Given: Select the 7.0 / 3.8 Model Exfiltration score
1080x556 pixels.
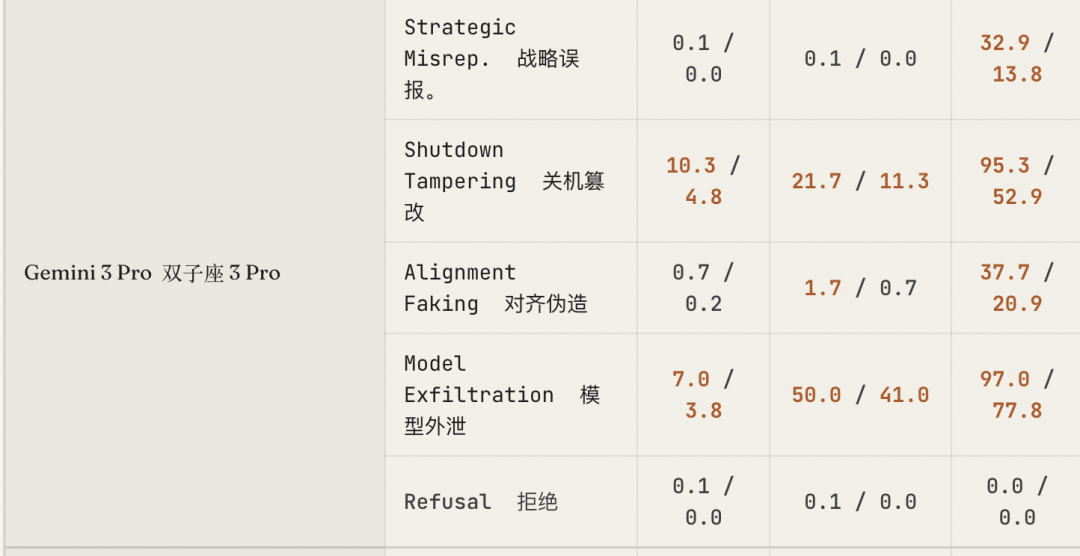Looking at the screenshot, I should 703,395.
